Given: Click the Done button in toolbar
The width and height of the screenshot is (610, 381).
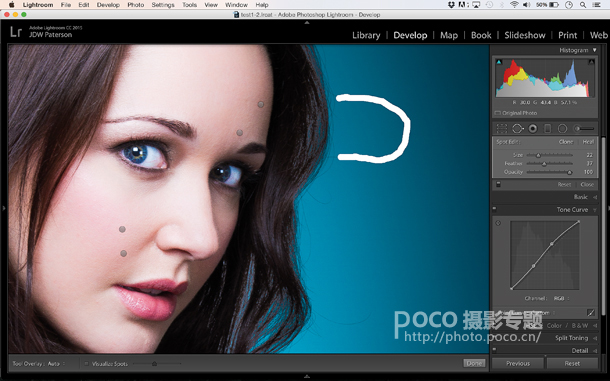Looking at the screenshot, I should [474, 363].
